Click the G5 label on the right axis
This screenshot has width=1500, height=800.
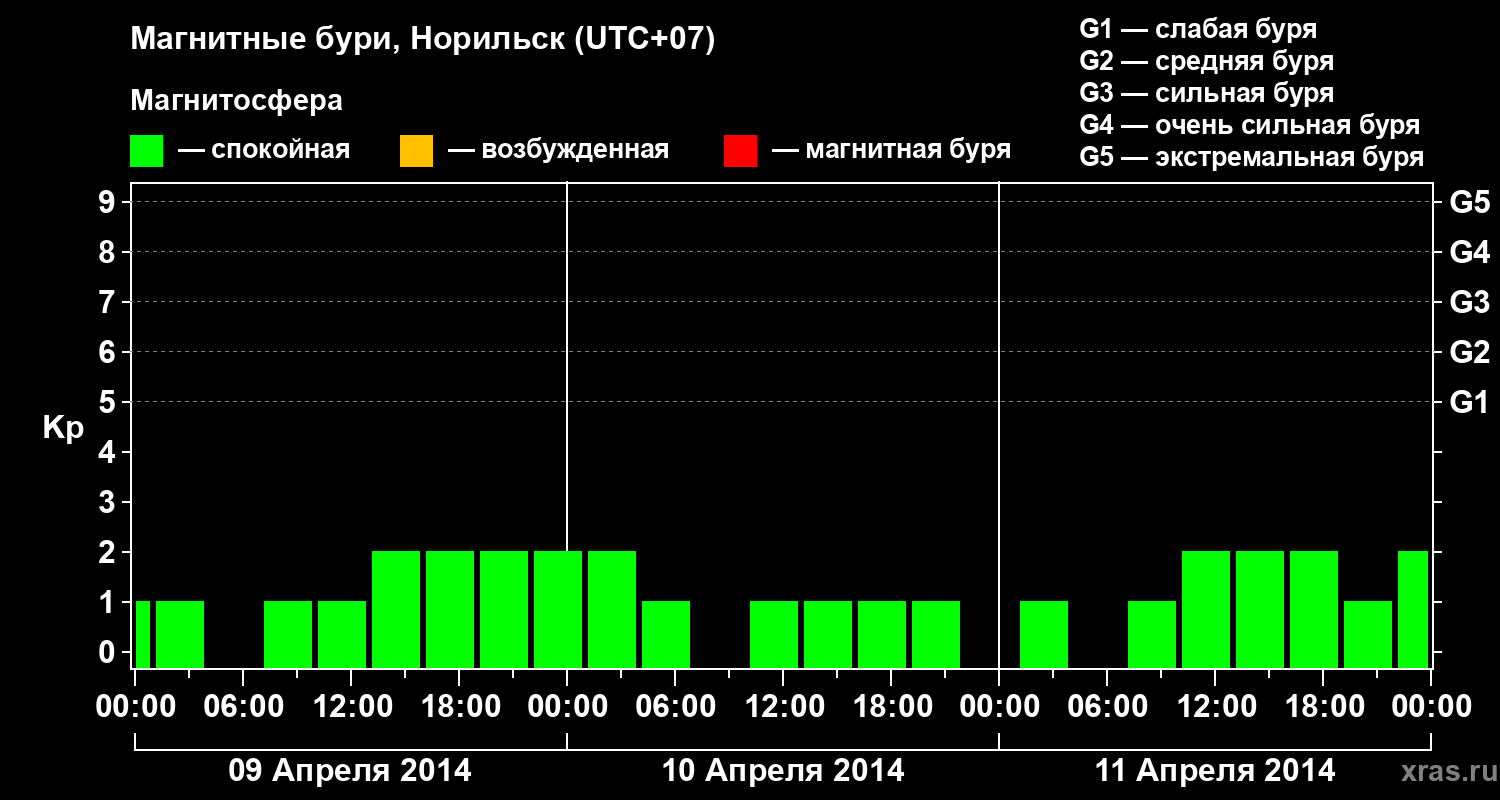click(x=1469, y=202)
